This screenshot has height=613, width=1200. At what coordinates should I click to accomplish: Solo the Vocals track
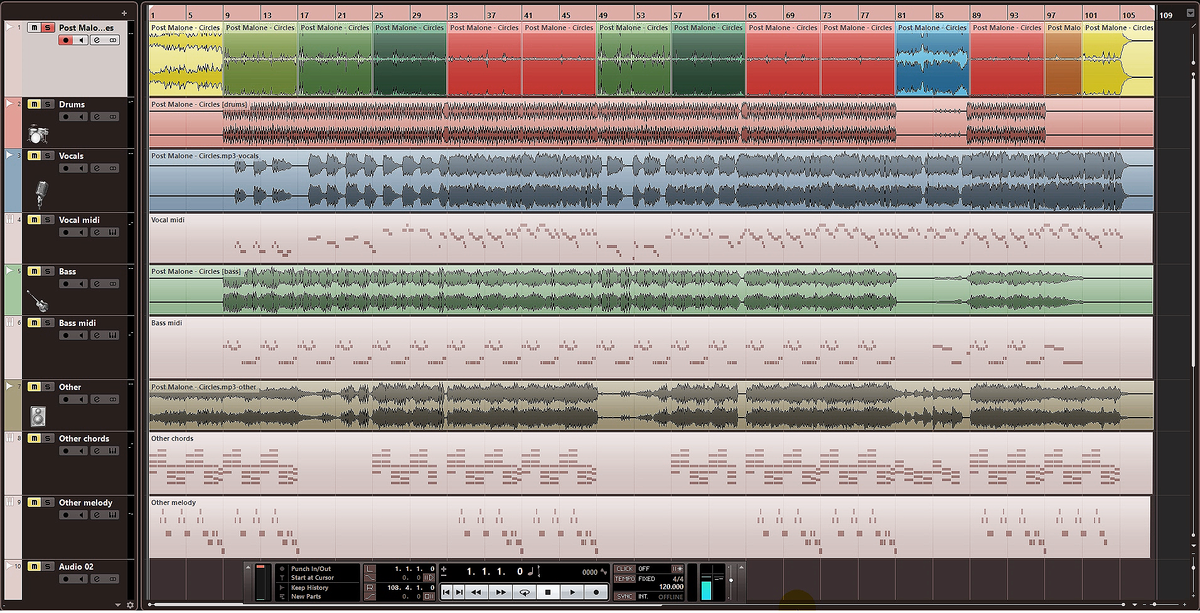(x=47, y=156)
